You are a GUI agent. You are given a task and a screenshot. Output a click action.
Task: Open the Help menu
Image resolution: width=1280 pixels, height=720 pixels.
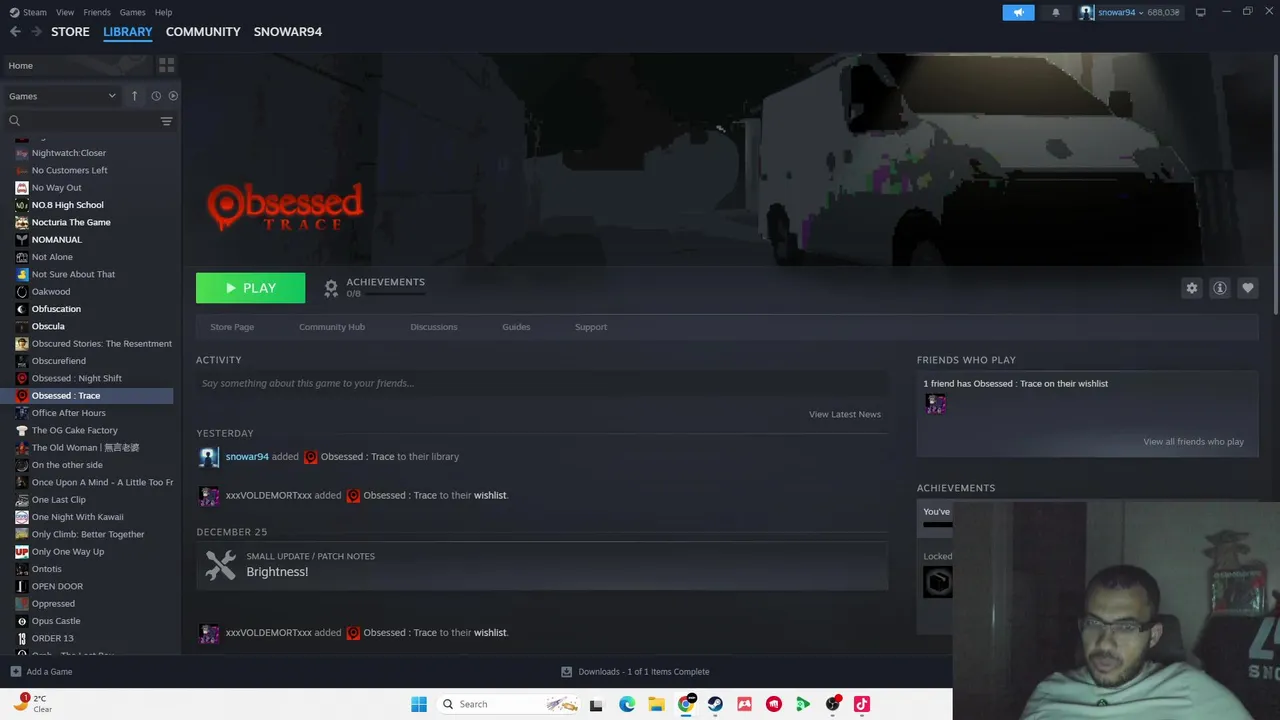(163, 12)
